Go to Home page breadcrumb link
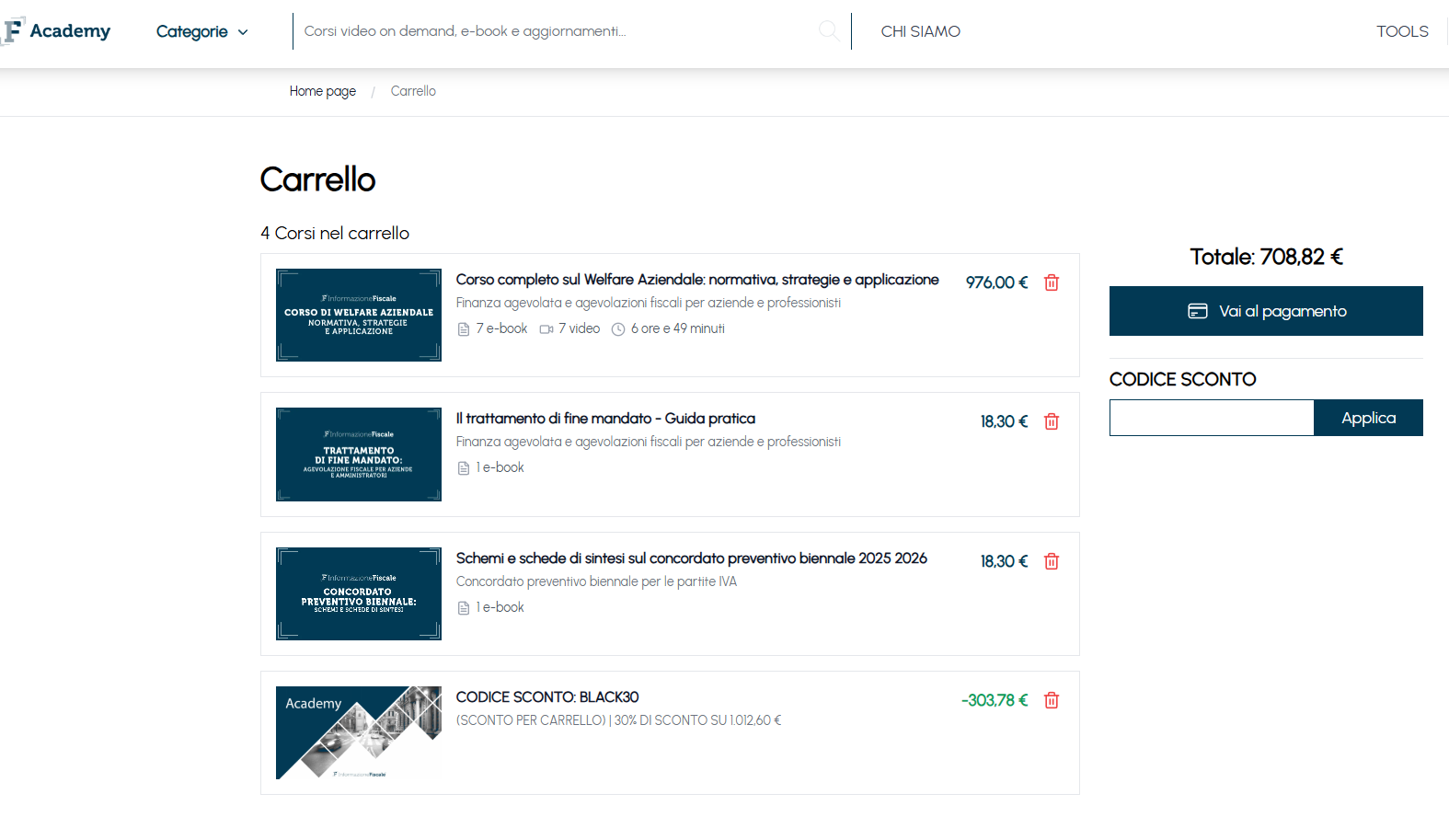This screenshot has height=840, width=1449. (x=322, y=91)
